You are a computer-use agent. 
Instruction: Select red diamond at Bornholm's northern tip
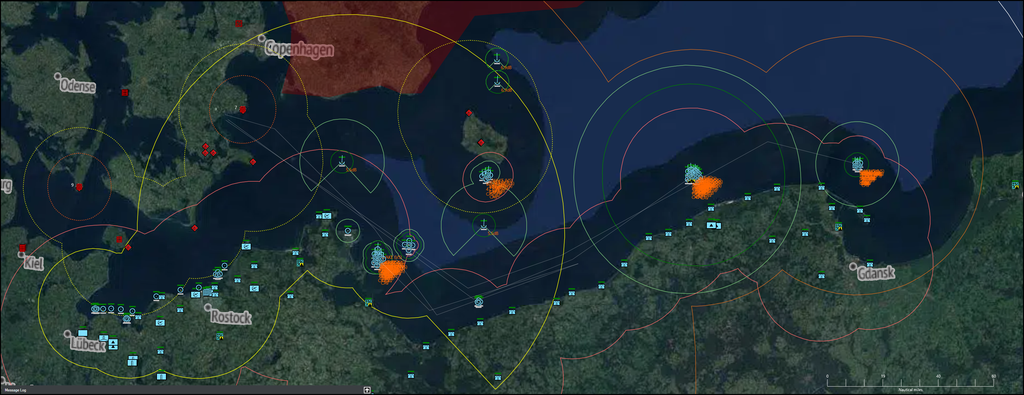468,113
